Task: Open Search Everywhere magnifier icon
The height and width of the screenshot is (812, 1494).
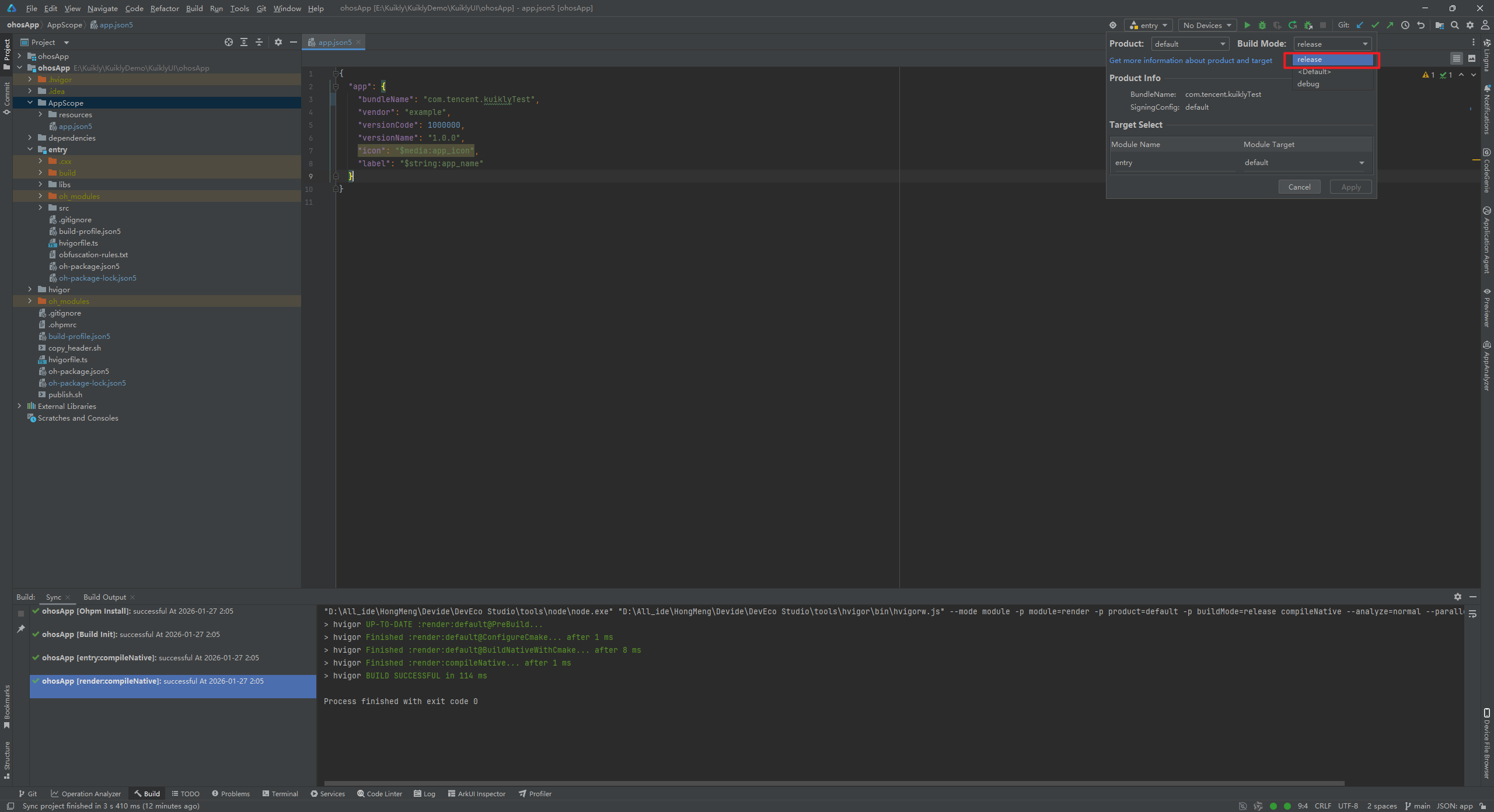Action: click(1455, 25)
